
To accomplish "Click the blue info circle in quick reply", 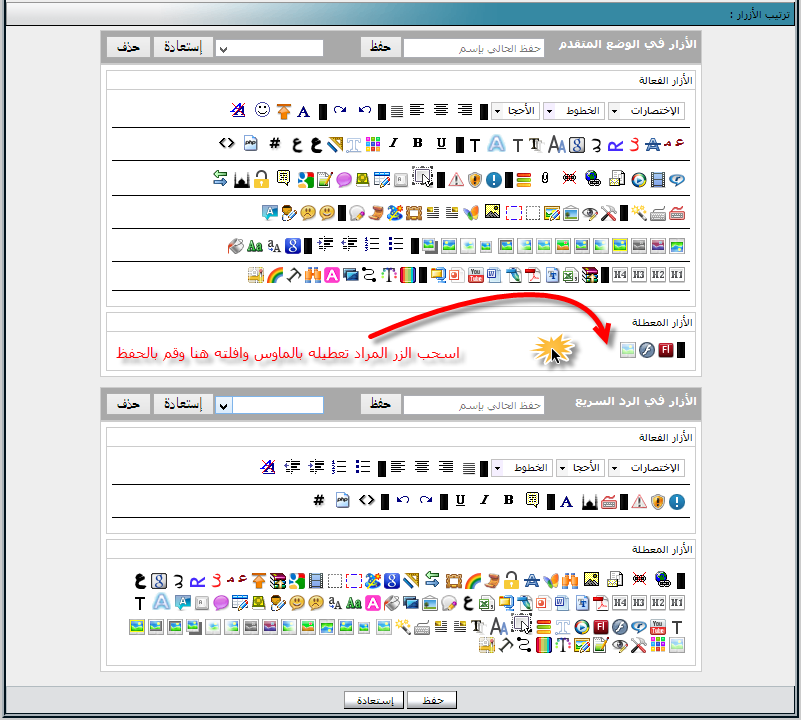I will coord(677,500).
